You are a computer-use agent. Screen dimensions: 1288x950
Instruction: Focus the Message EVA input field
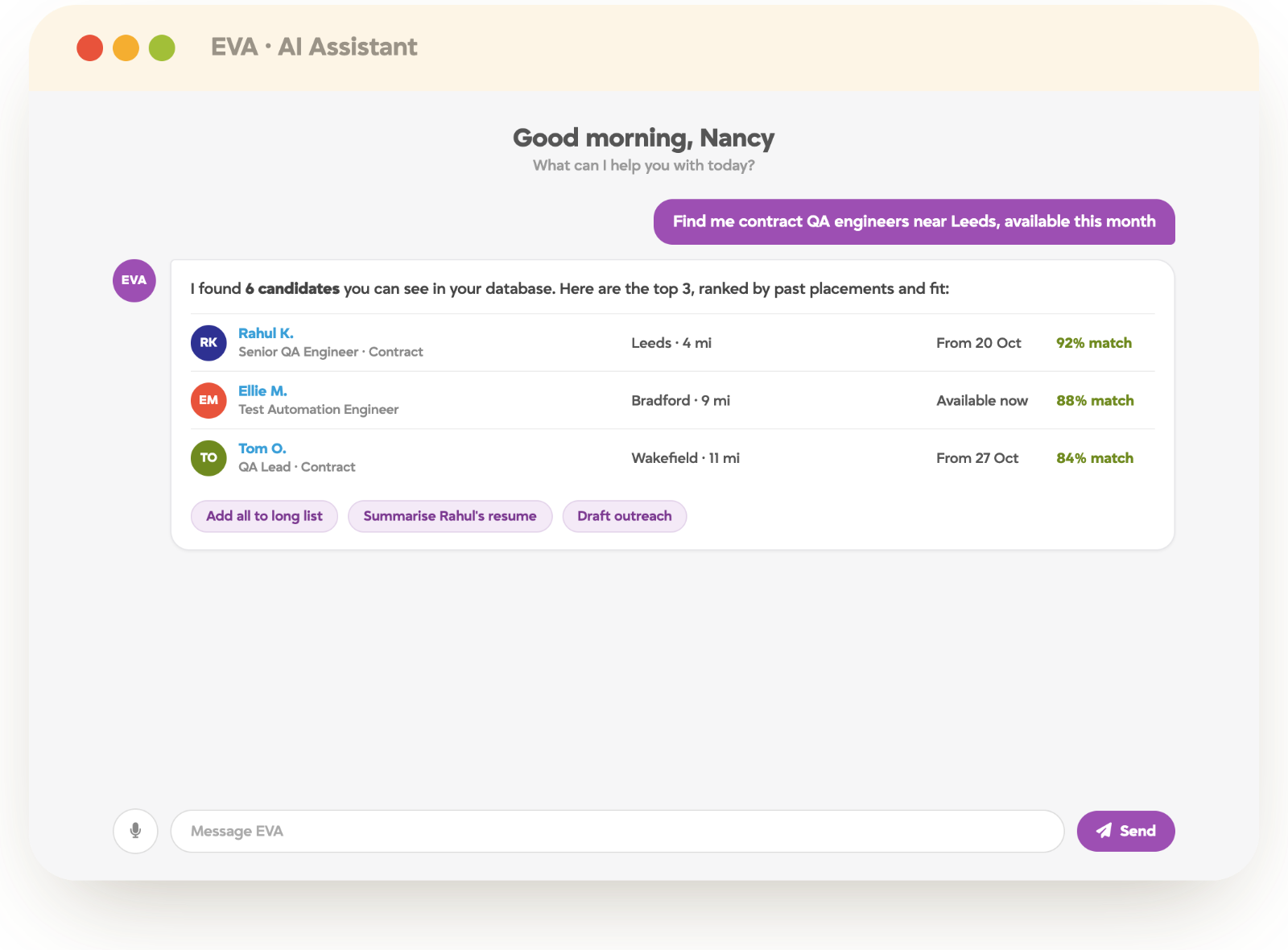tap(617, 831)
